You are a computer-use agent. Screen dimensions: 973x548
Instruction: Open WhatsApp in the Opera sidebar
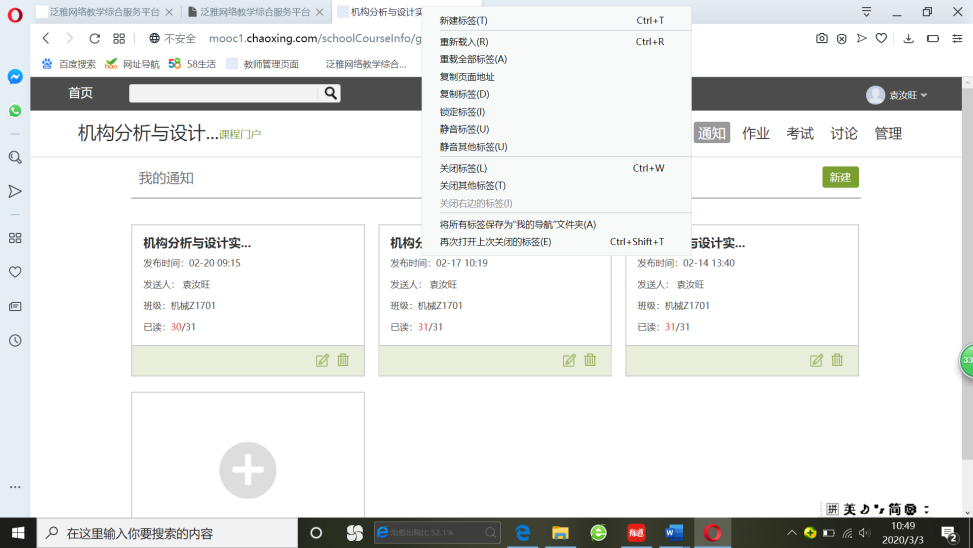point(15,111)
